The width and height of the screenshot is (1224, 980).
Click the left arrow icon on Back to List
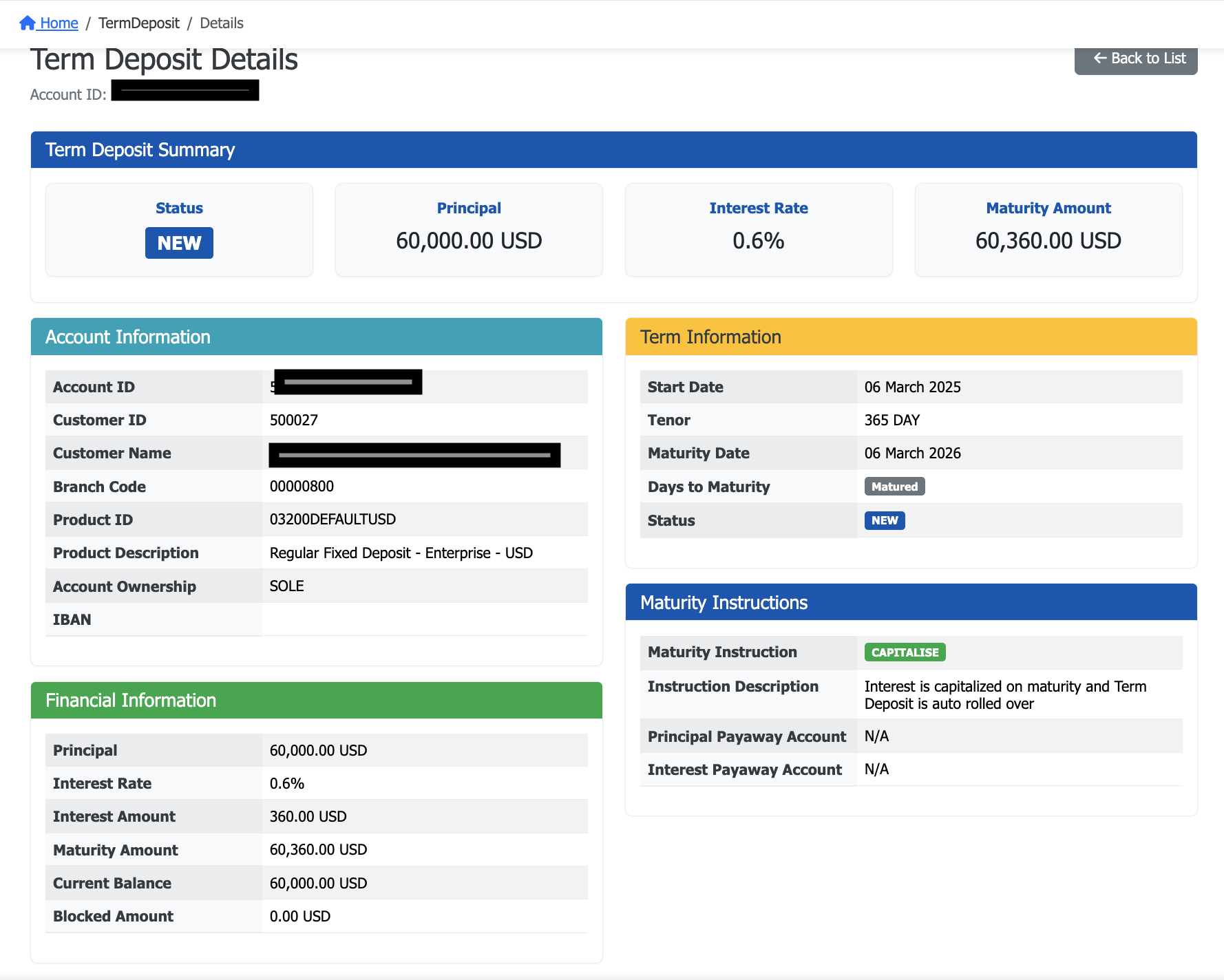pos(1099,58)
